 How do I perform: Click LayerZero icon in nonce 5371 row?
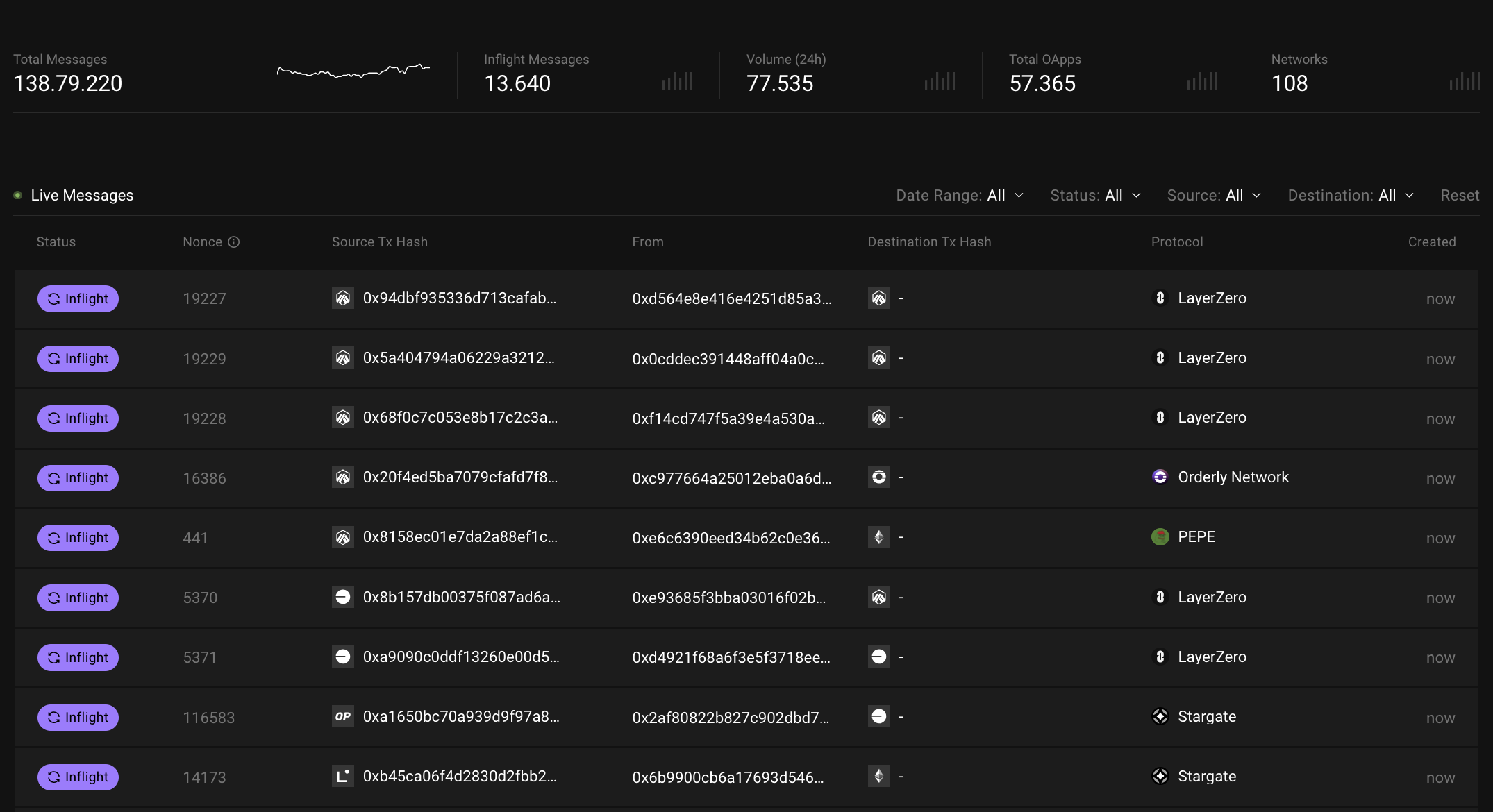click(x=1160, y=657)
